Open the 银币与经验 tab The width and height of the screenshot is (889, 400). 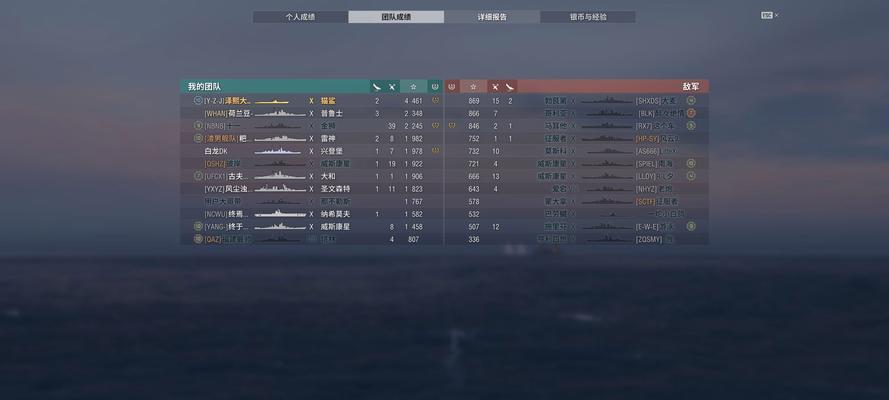coord(588,17)
